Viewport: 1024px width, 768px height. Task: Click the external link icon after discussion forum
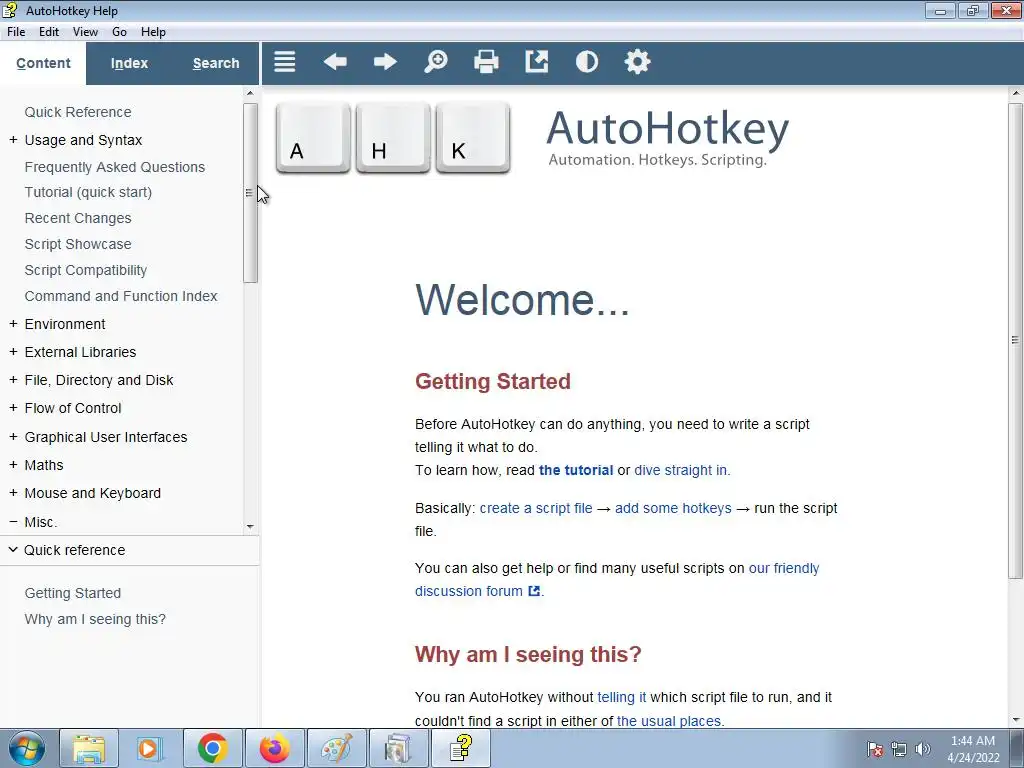pos(534,591)
